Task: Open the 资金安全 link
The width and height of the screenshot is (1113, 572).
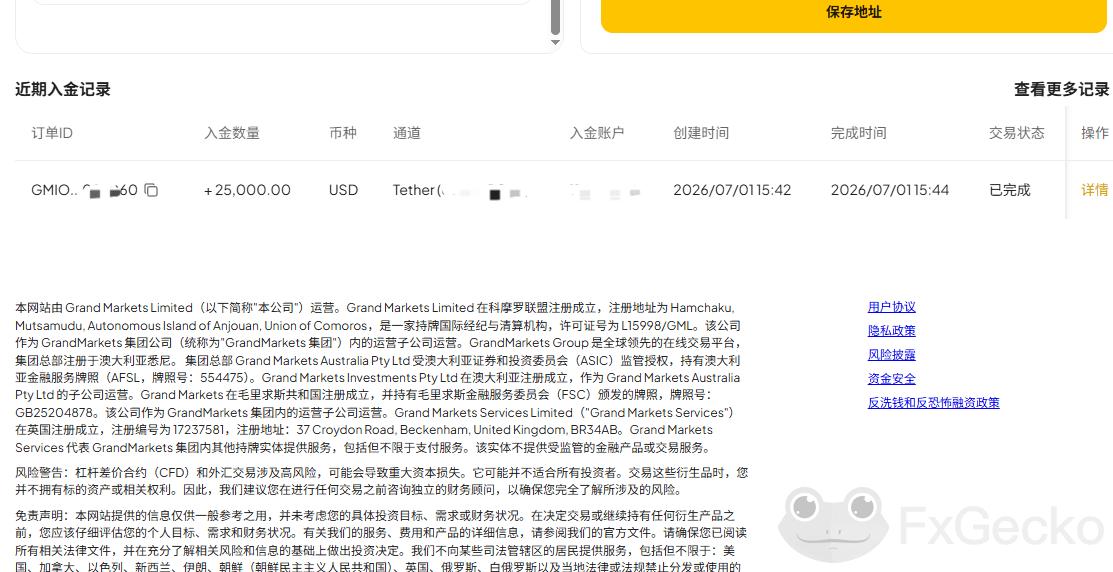Action: click(x=892, y=379)
